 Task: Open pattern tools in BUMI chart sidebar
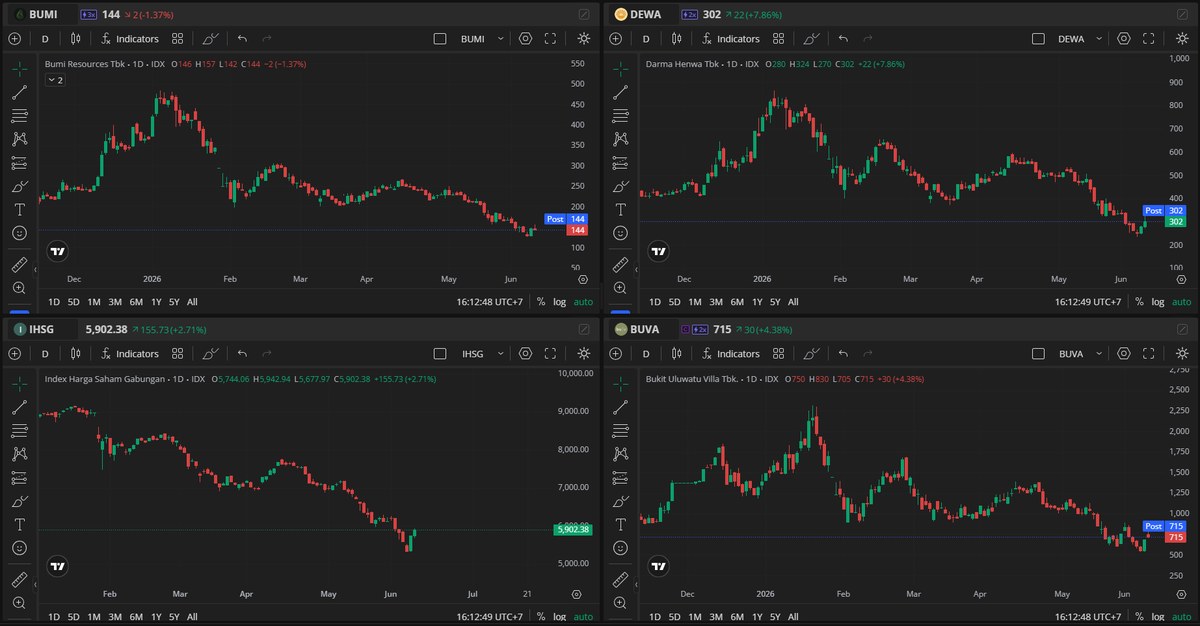[x=20, y=139]
